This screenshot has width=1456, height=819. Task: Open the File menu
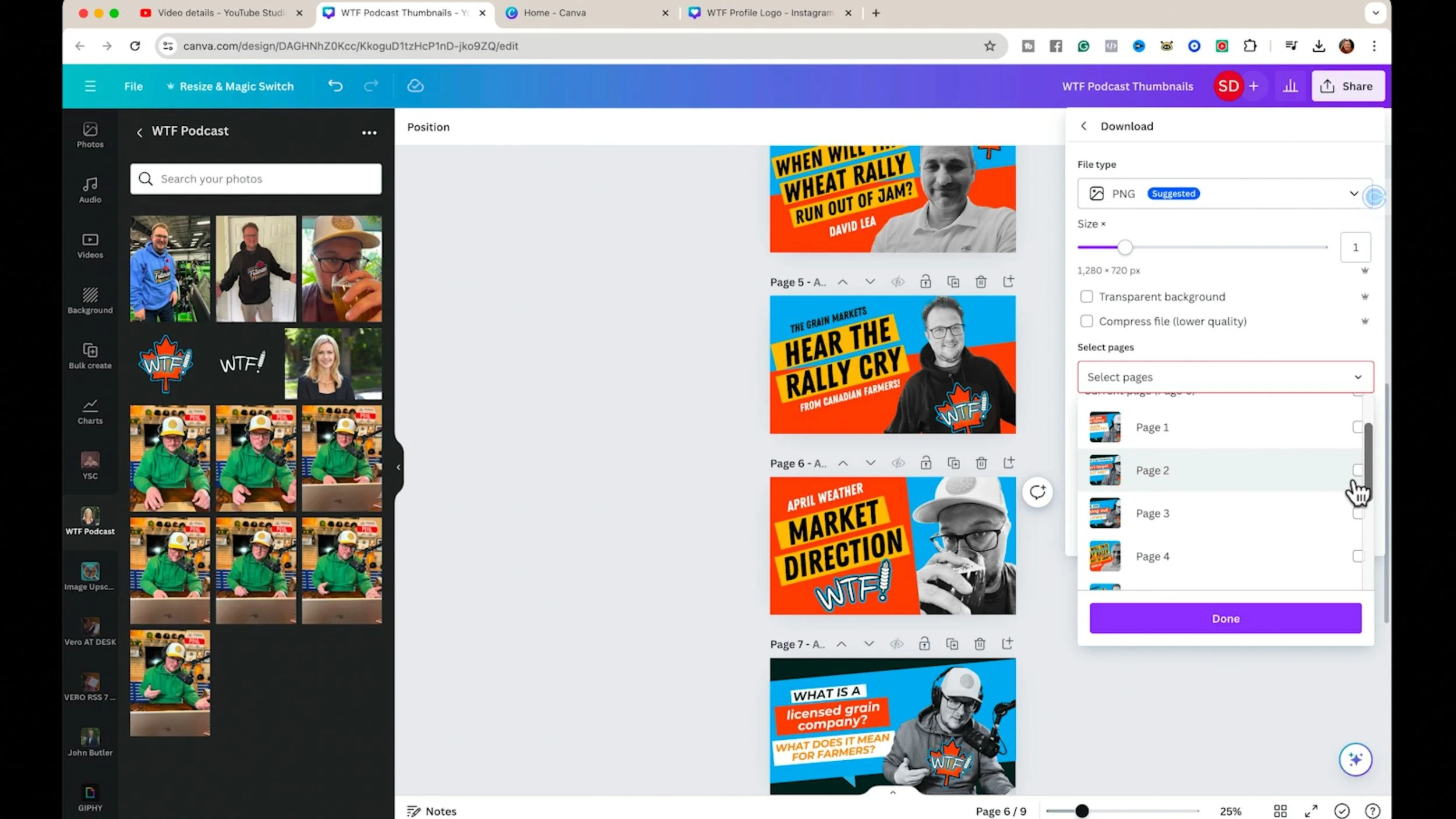pyautogui.click(x=133, y=86)
